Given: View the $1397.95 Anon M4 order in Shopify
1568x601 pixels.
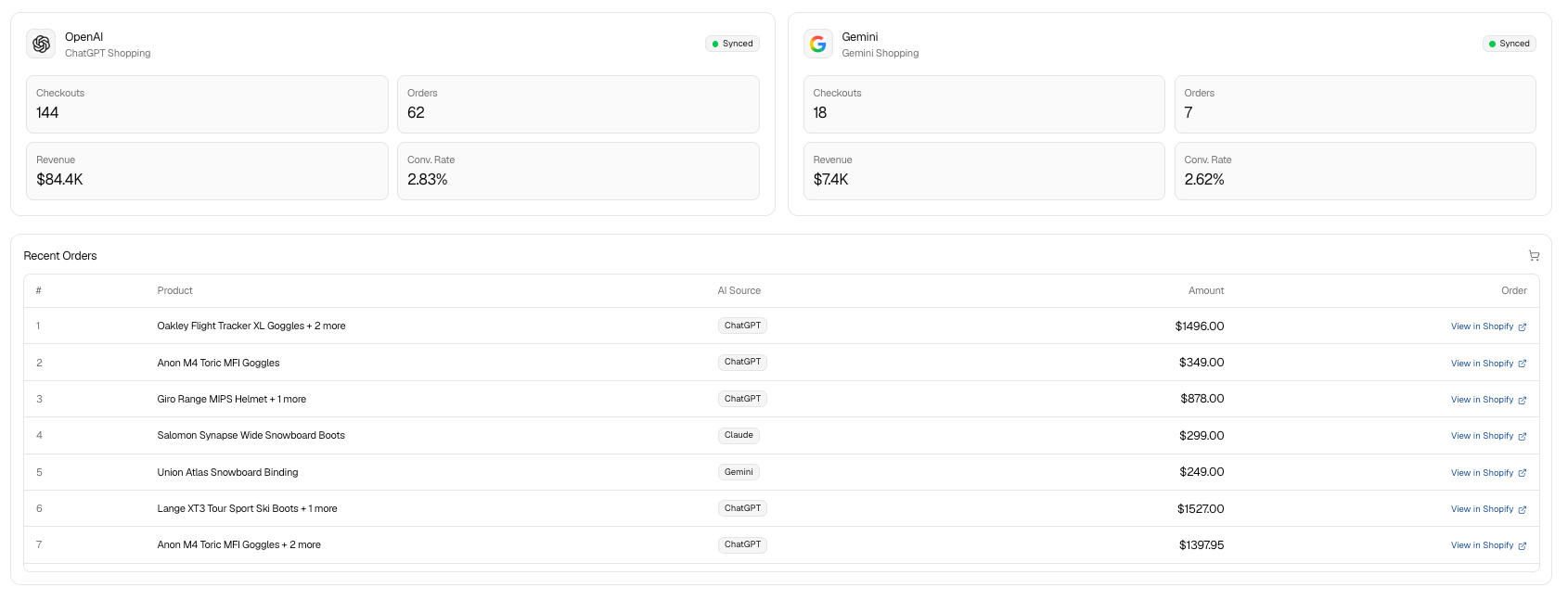Looking at the screenshot, I should [1488, 545].
